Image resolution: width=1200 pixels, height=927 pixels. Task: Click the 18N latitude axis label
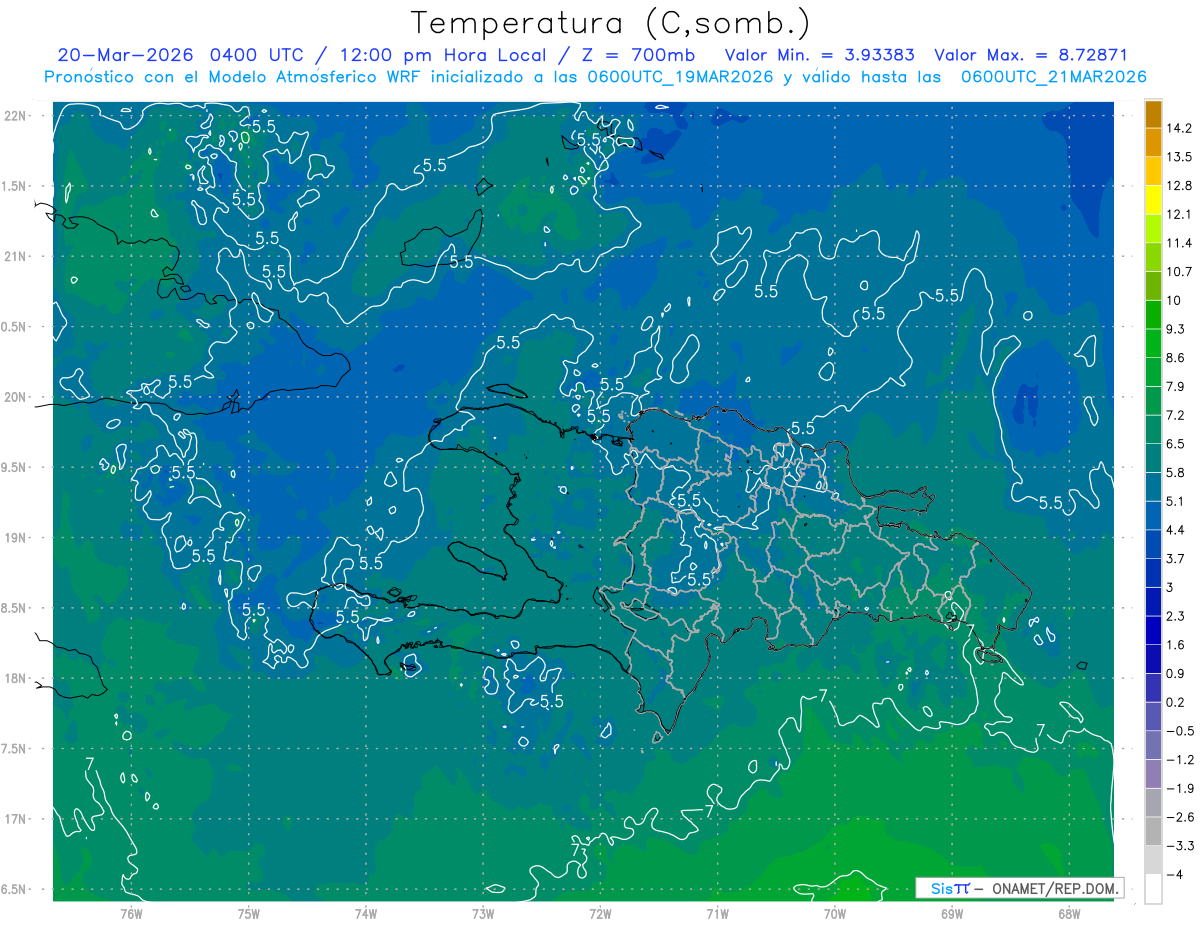tap(14, 678)
